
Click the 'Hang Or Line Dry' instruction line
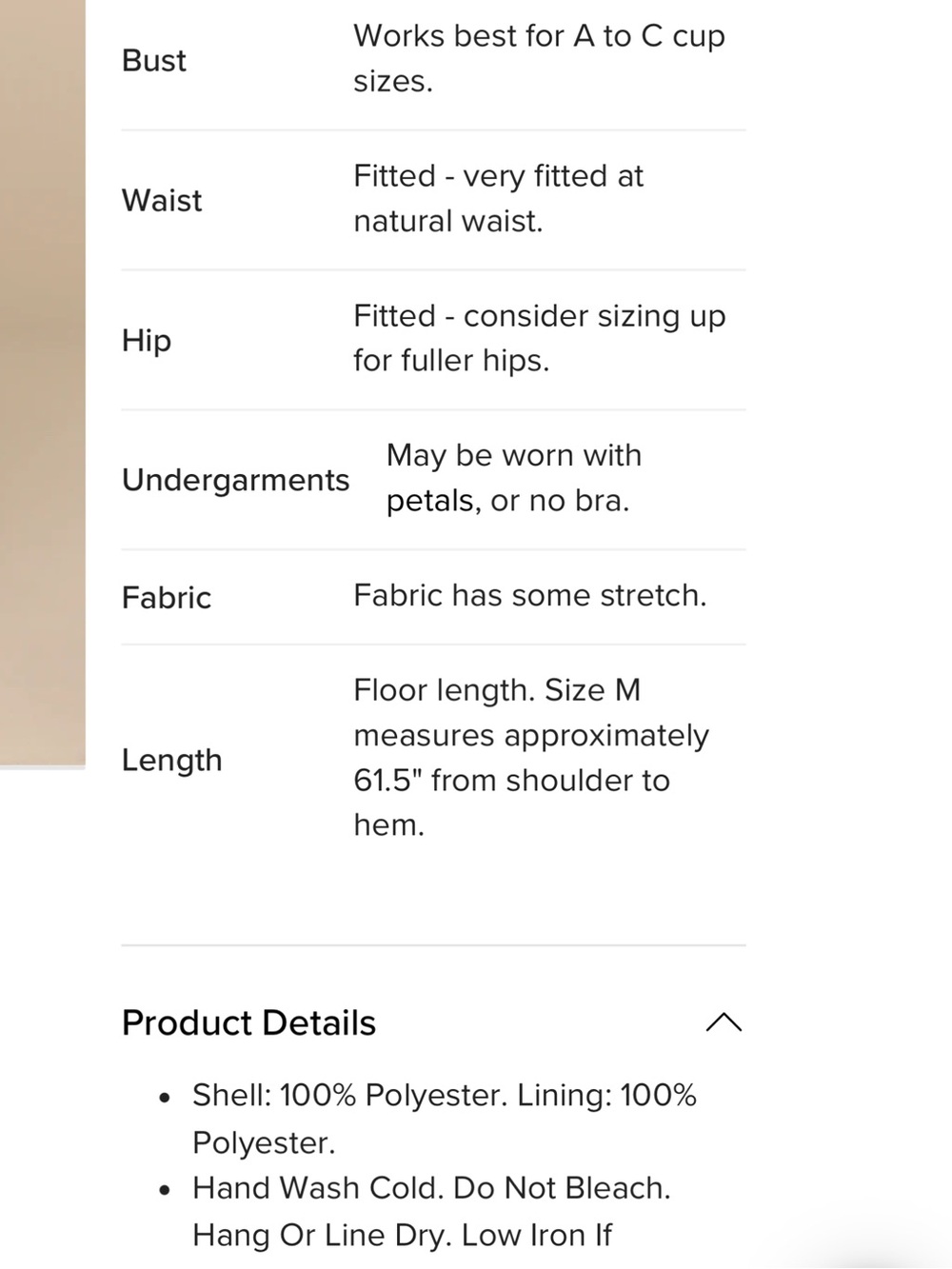point(402,1235)
